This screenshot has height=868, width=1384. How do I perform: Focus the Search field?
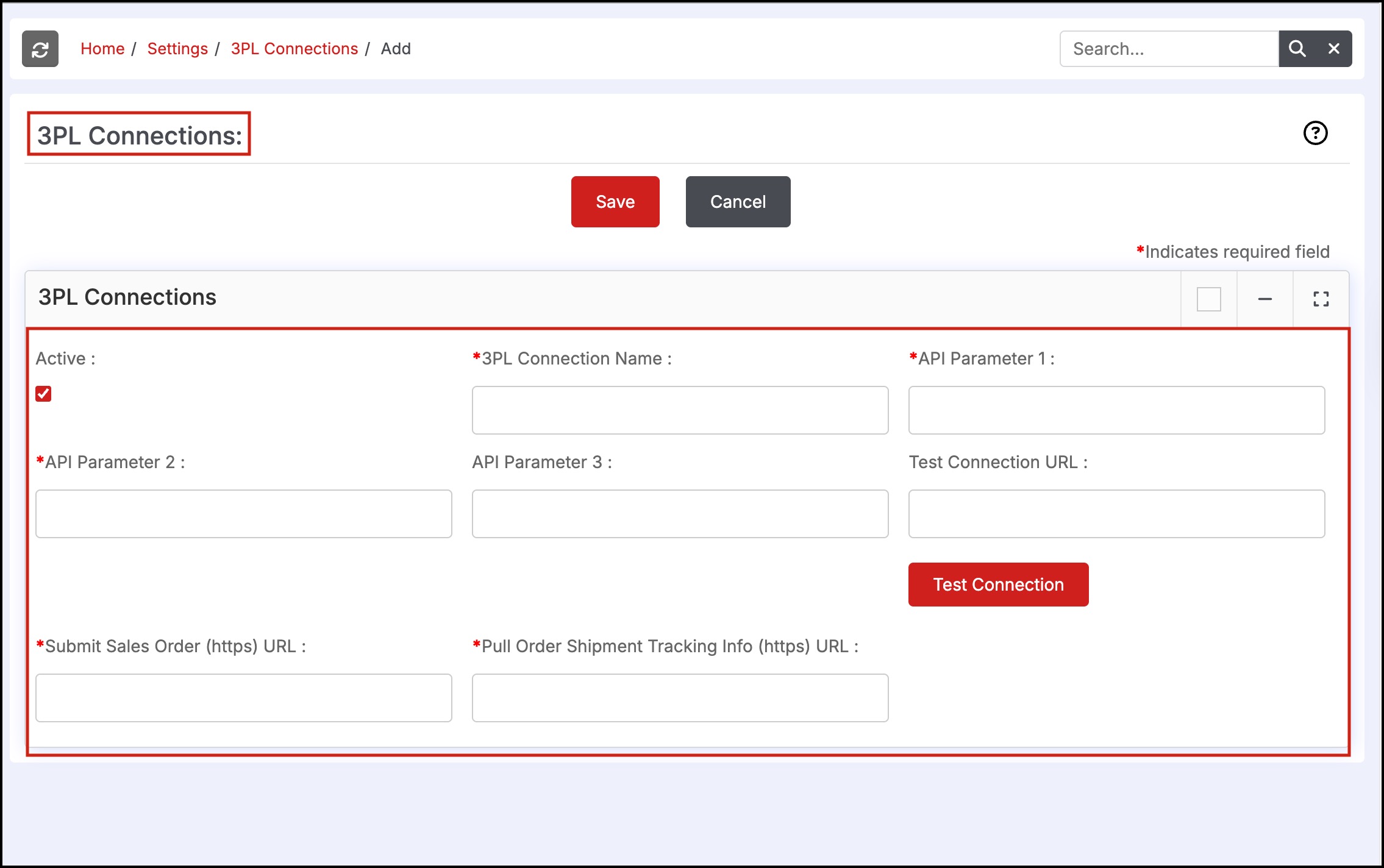pyautogui.click(x=1169, y=49)
